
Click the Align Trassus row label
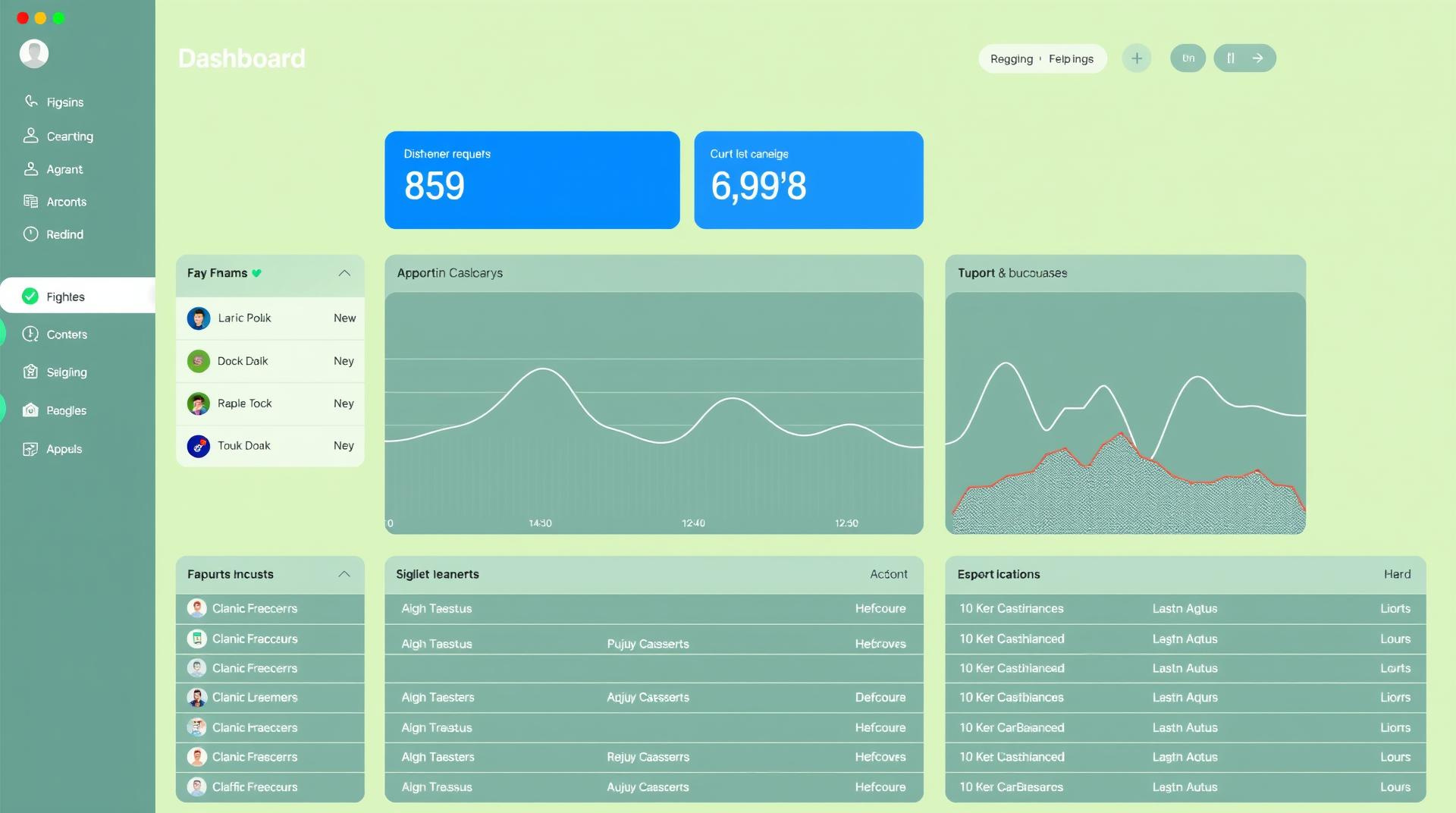pos(436,787)
